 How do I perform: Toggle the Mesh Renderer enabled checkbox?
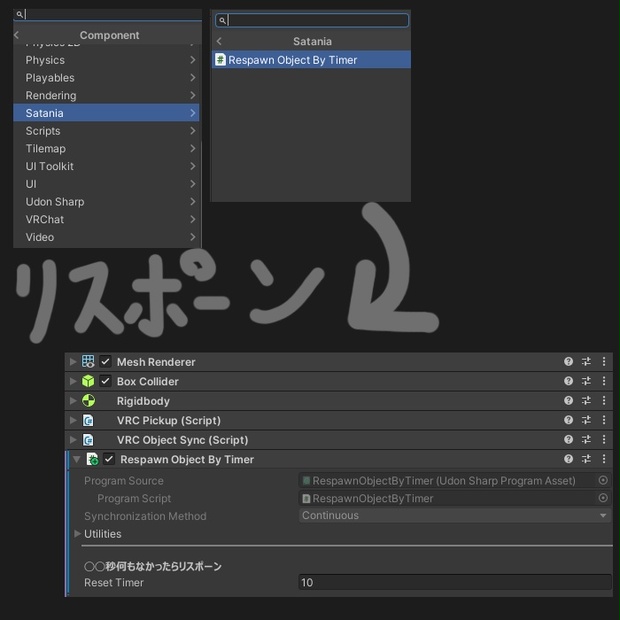click(x=105, y=361)
